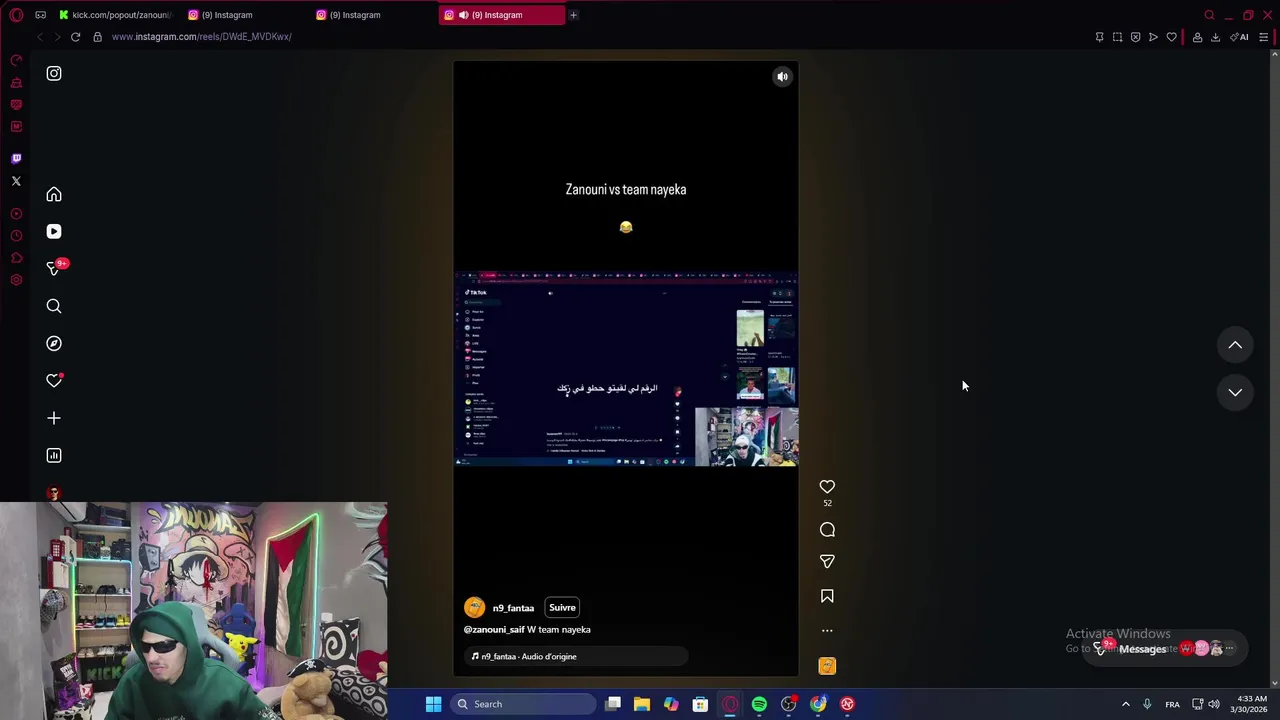Switch to the kick.com popout tab
This screenshot has height=720, width=1280.
(x=114, y=15)
